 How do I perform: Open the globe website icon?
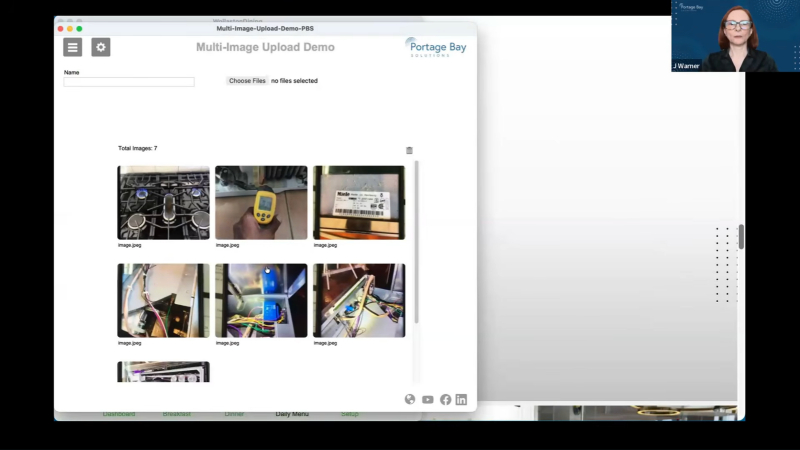click(x=410, y=399)
